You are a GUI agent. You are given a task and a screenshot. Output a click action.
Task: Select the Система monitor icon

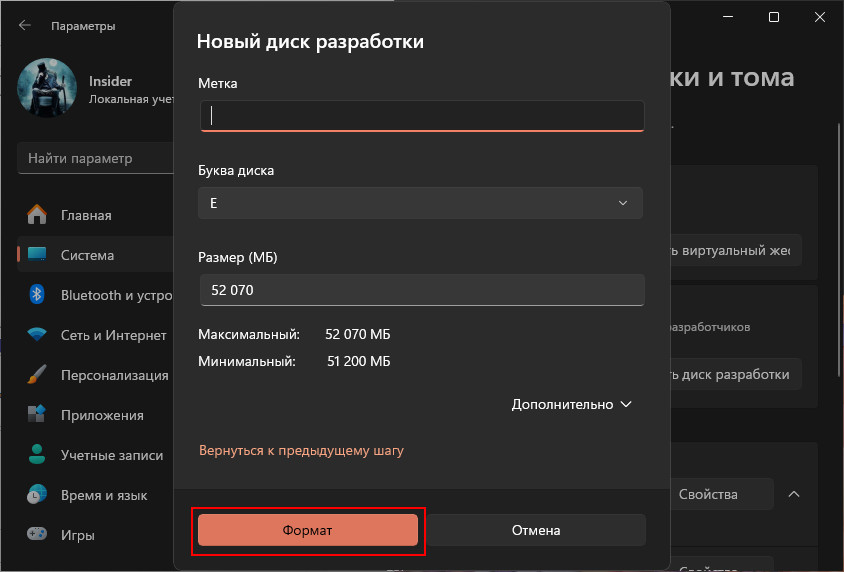[37, 255]
